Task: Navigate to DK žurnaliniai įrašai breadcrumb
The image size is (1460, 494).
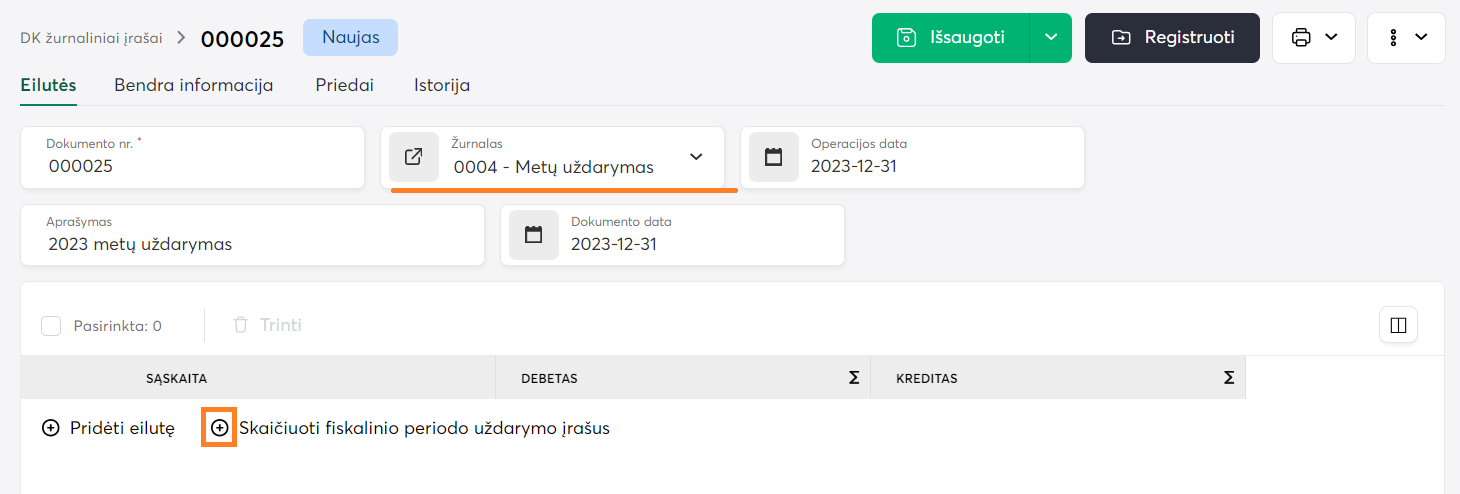Action: [x=91, y=38]
